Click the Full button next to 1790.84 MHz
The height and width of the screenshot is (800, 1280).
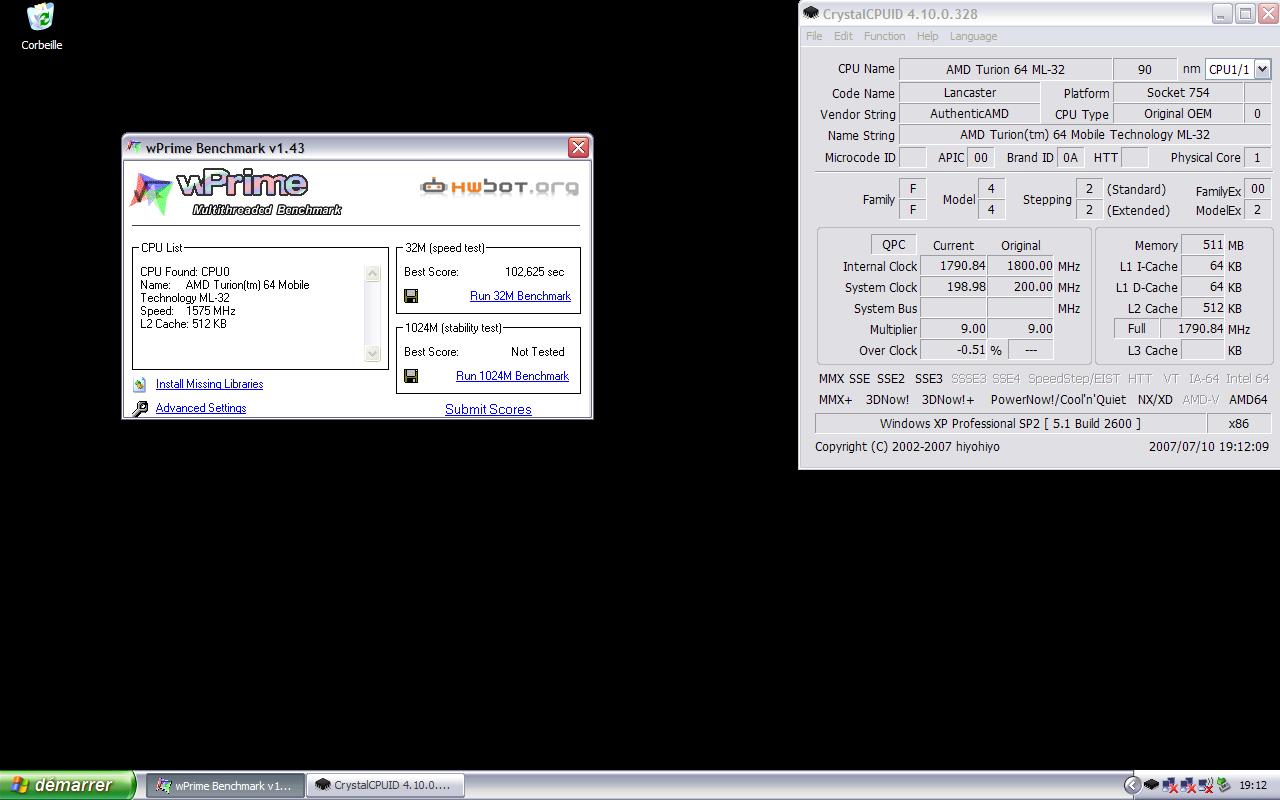pos(1136,329)
